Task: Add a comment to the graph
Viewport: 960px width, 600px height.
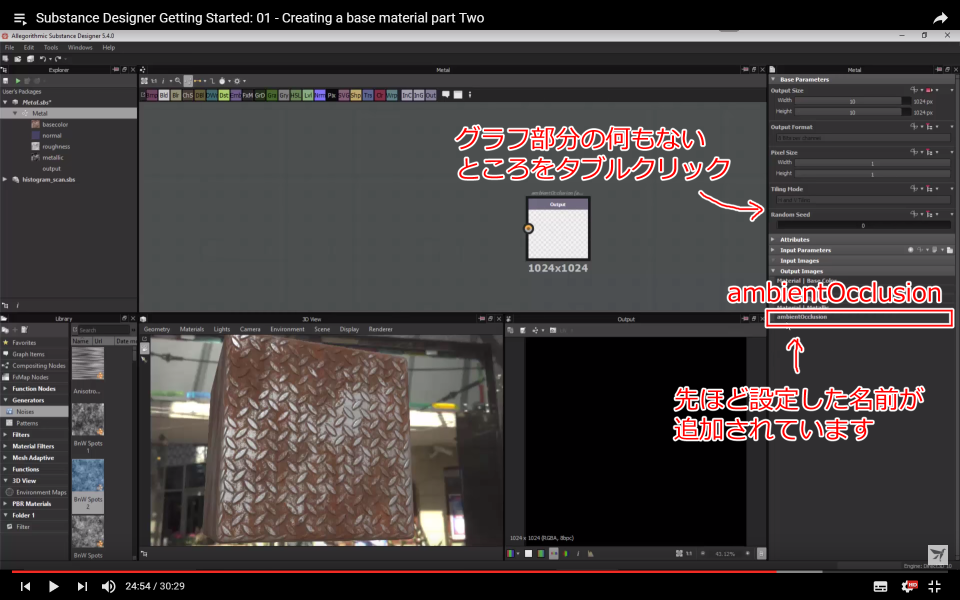Action: coord(446,94)
